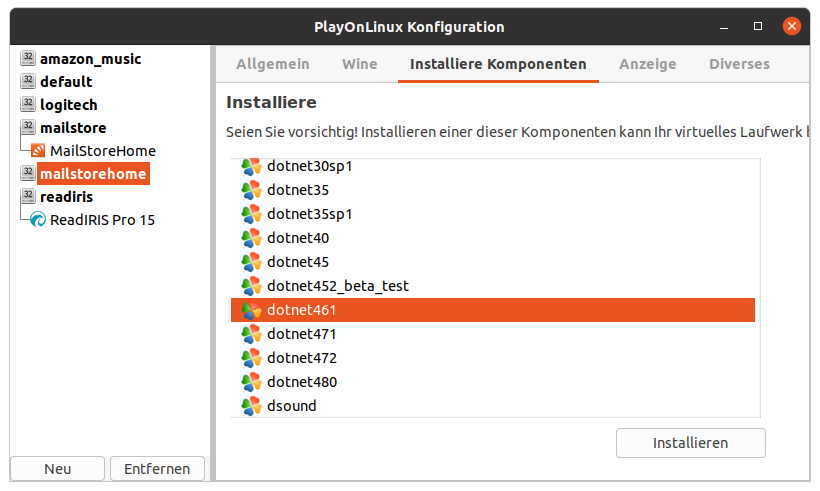Select the mailstore virtual drive
Image resolution: width=820 pixels, height=491 pixels.
point(73,128)
